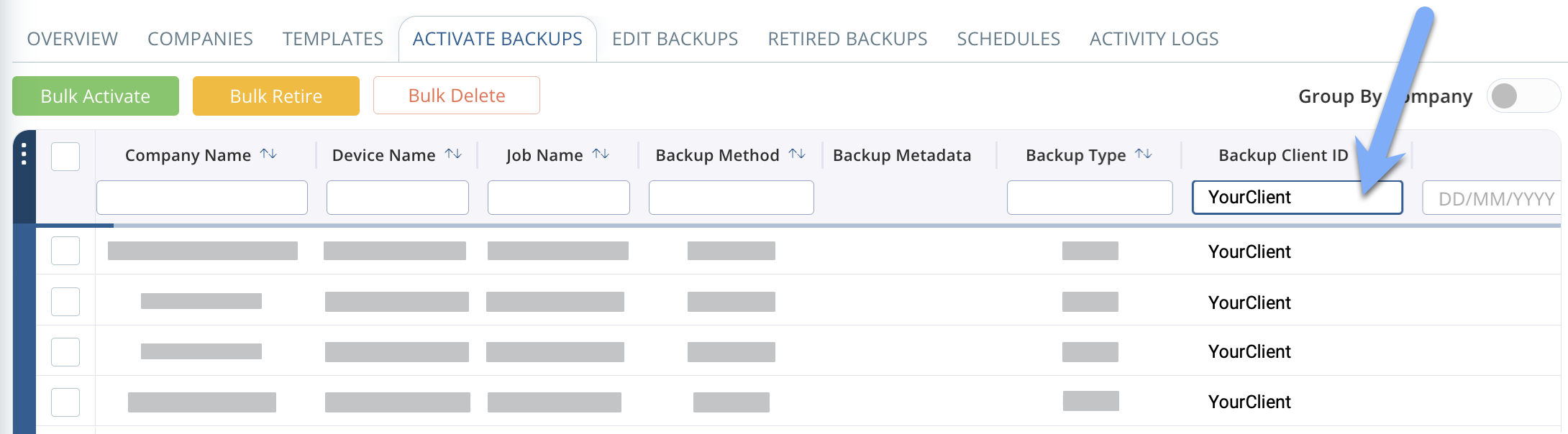
Task: Click the Backup Type sort arrows
Action: coord(1144,154)
